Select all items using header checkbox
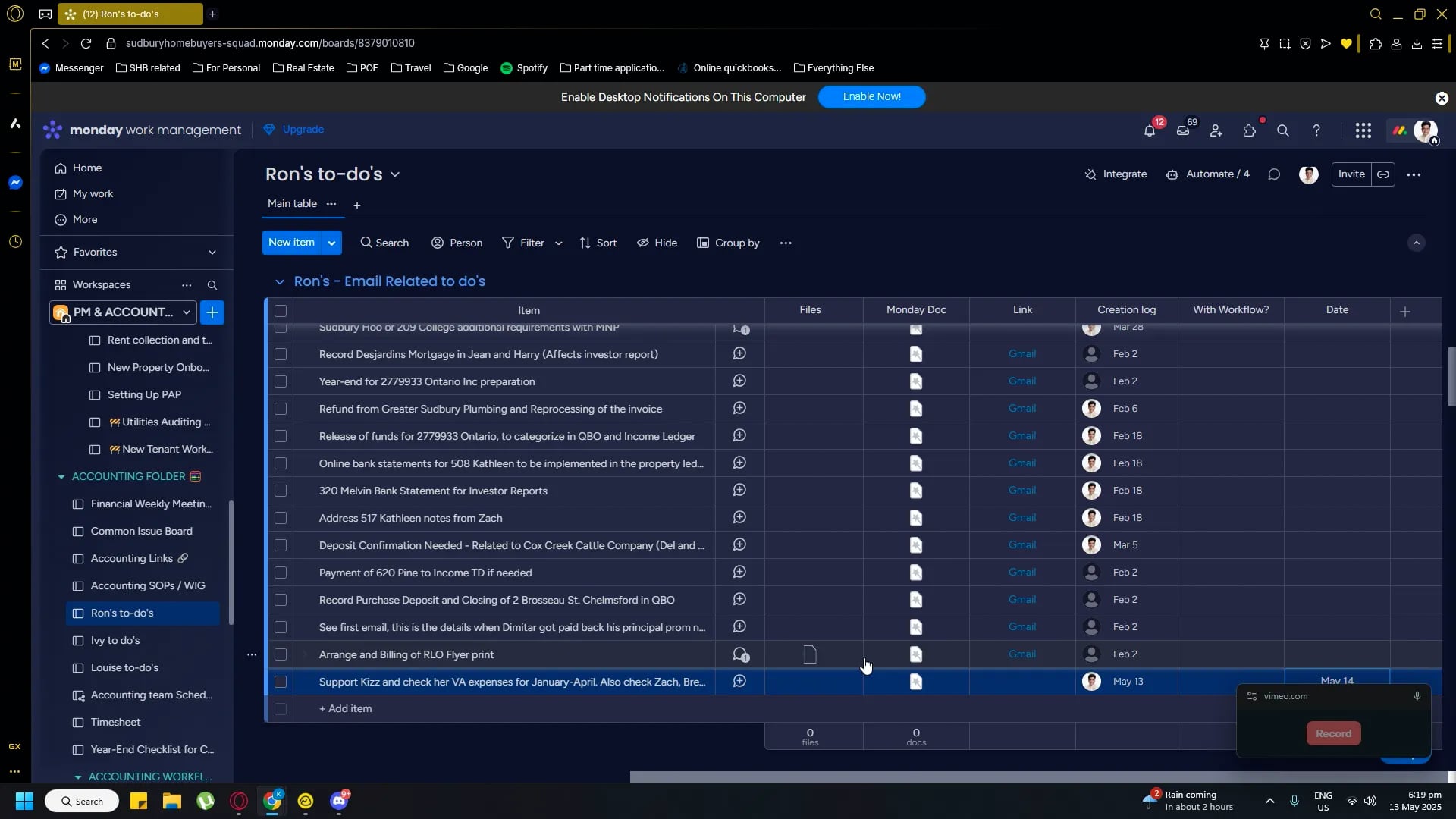 click(x=281, y=311)
